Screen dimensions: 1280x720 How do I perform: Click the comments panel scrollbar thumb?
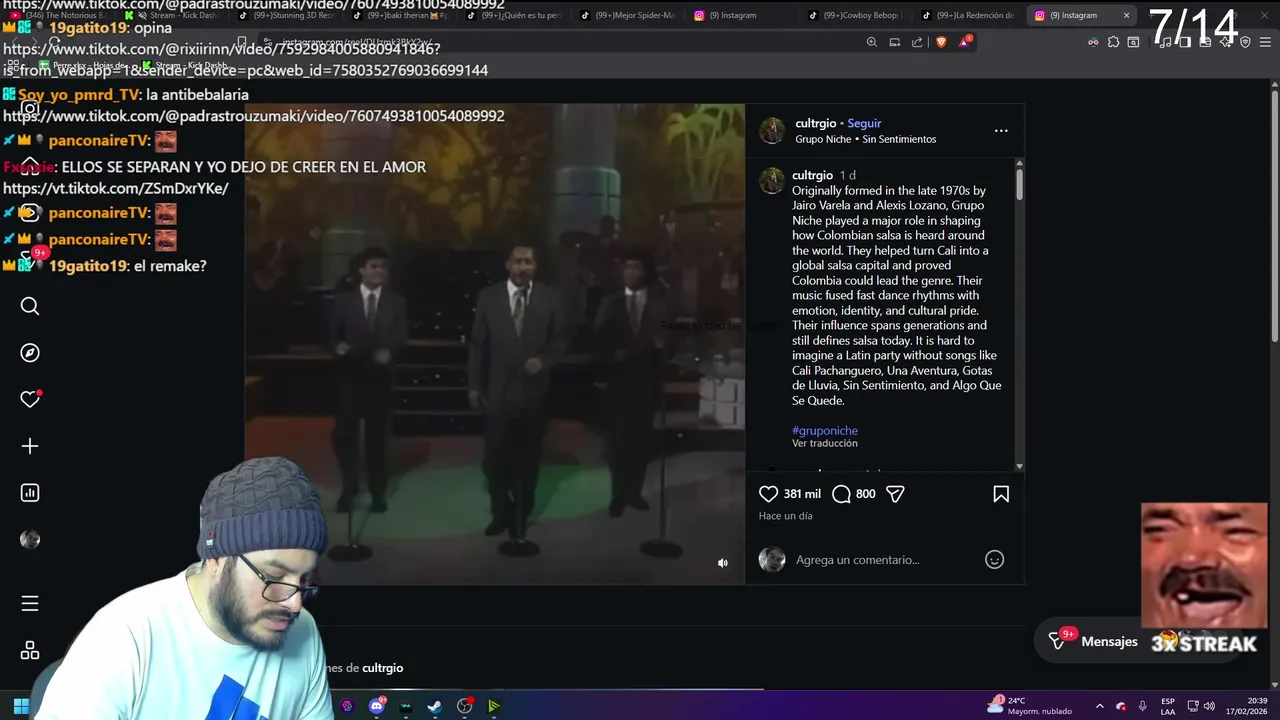[1019, 184]
